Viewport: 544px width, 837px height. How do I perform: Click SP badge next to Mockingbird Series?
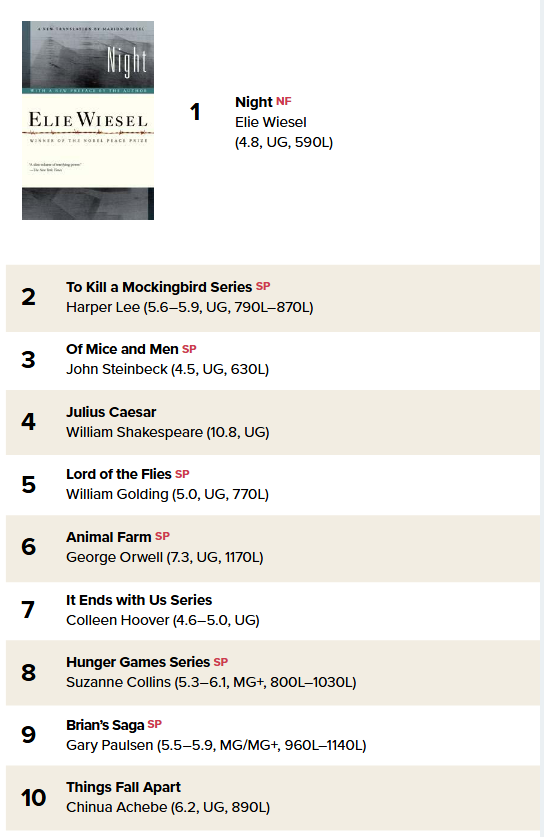(x=263, y=286)
